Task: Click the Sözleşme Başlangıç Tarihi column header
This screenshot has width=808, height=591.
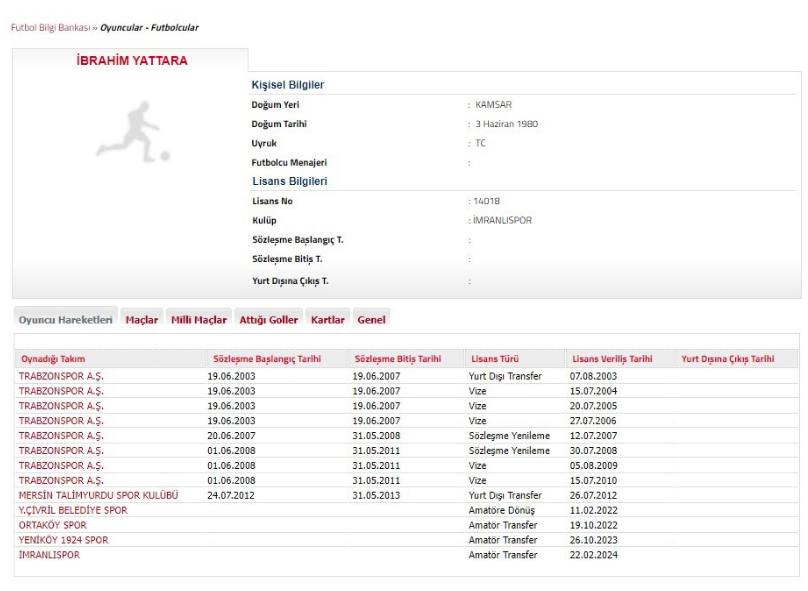Action: point(267,359)
